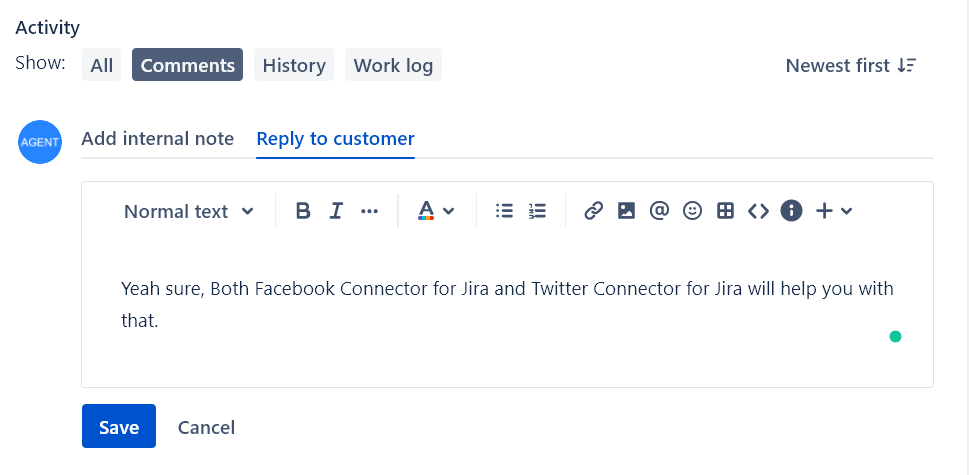This screenshot has height=475, width=969.
Task: Switch to the Add internal note tab
Action: [157, 139]
